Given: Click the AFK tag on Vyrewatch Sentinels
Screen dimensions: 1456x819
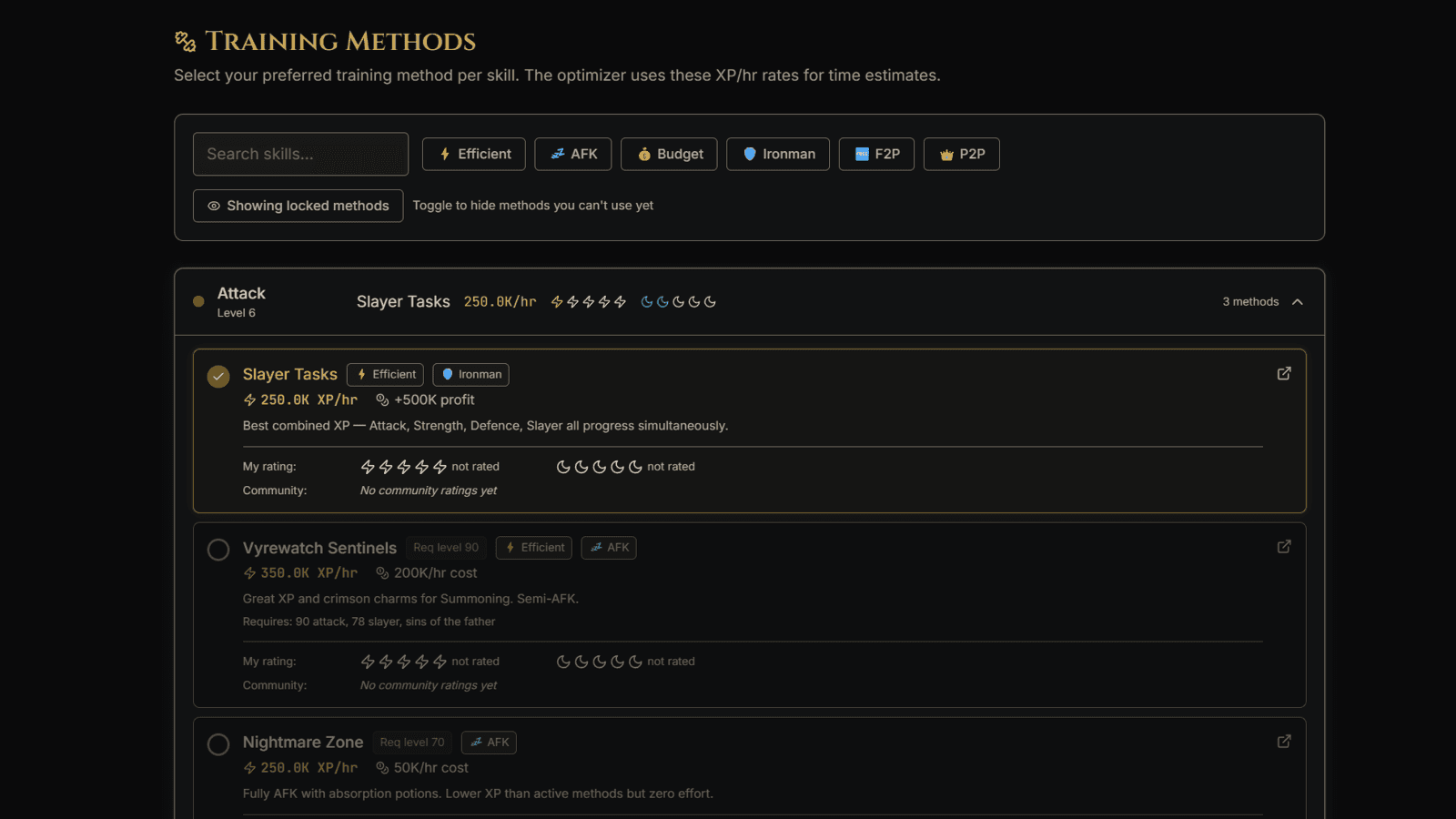Looking at the screenshot, I should click(x=609, y=547).
